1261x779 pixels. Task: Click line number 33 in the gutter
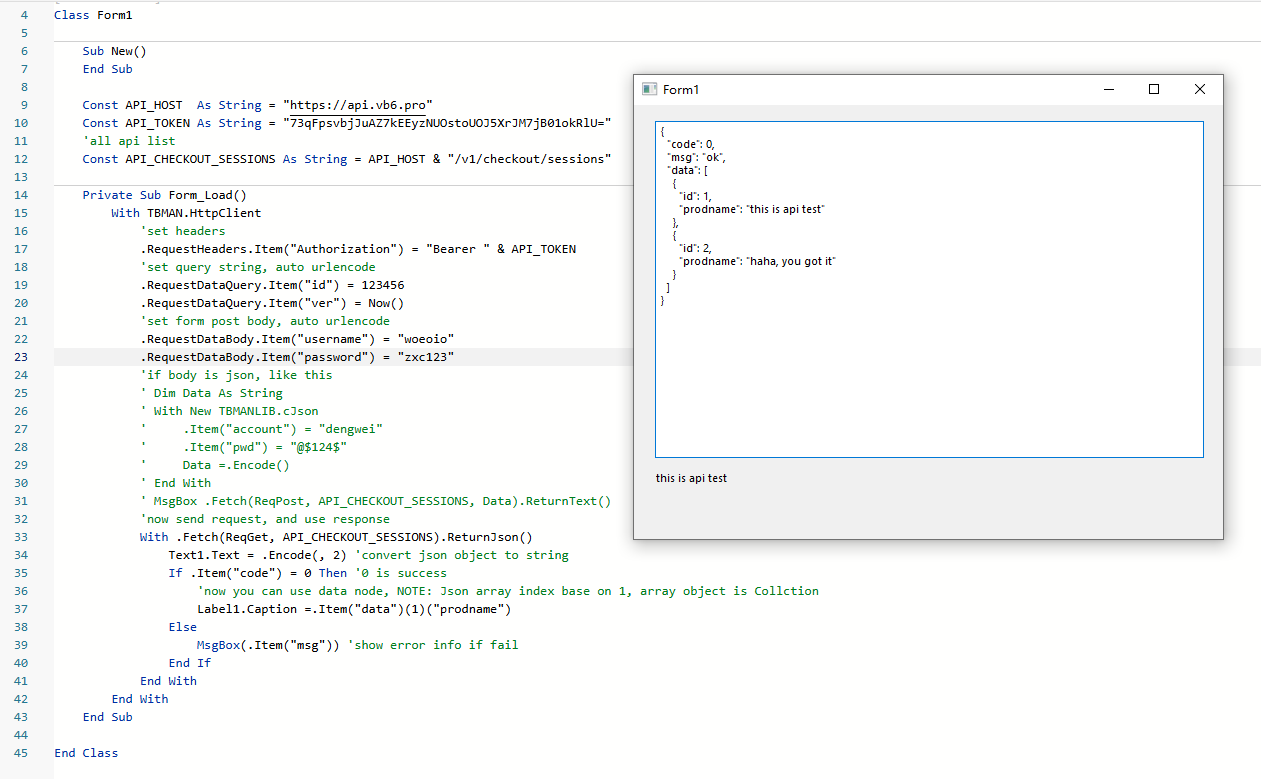pos(22,537)
